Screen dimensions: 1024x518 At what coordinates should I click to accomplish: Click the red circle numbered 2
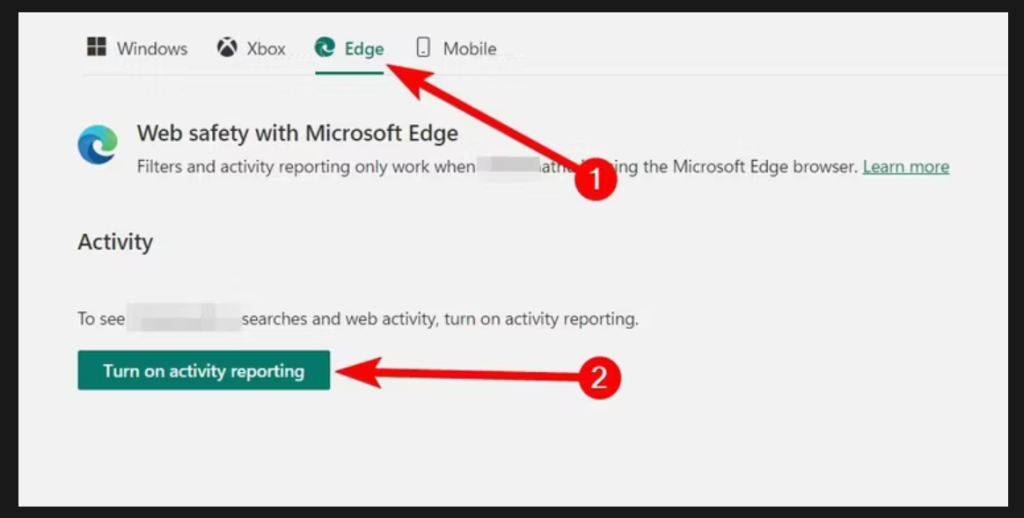tap(599, 377)
